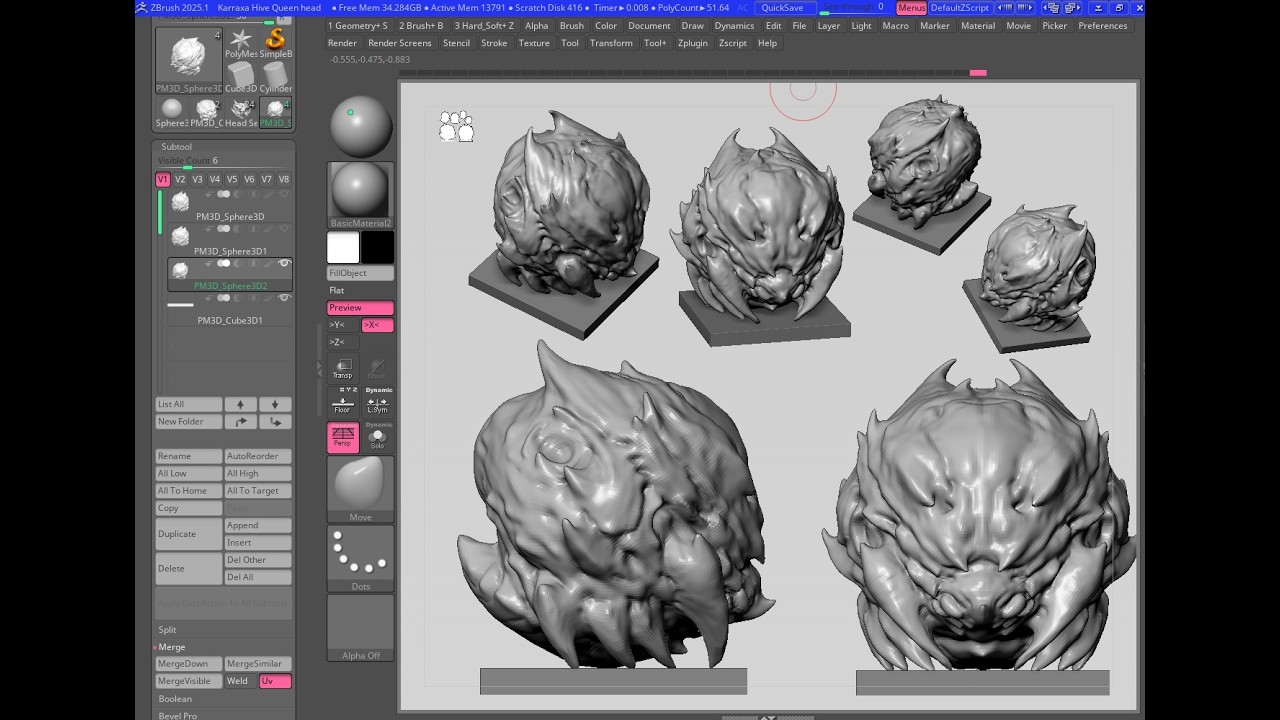
Task: Click the QuickSave button
Action: [782, 8]
